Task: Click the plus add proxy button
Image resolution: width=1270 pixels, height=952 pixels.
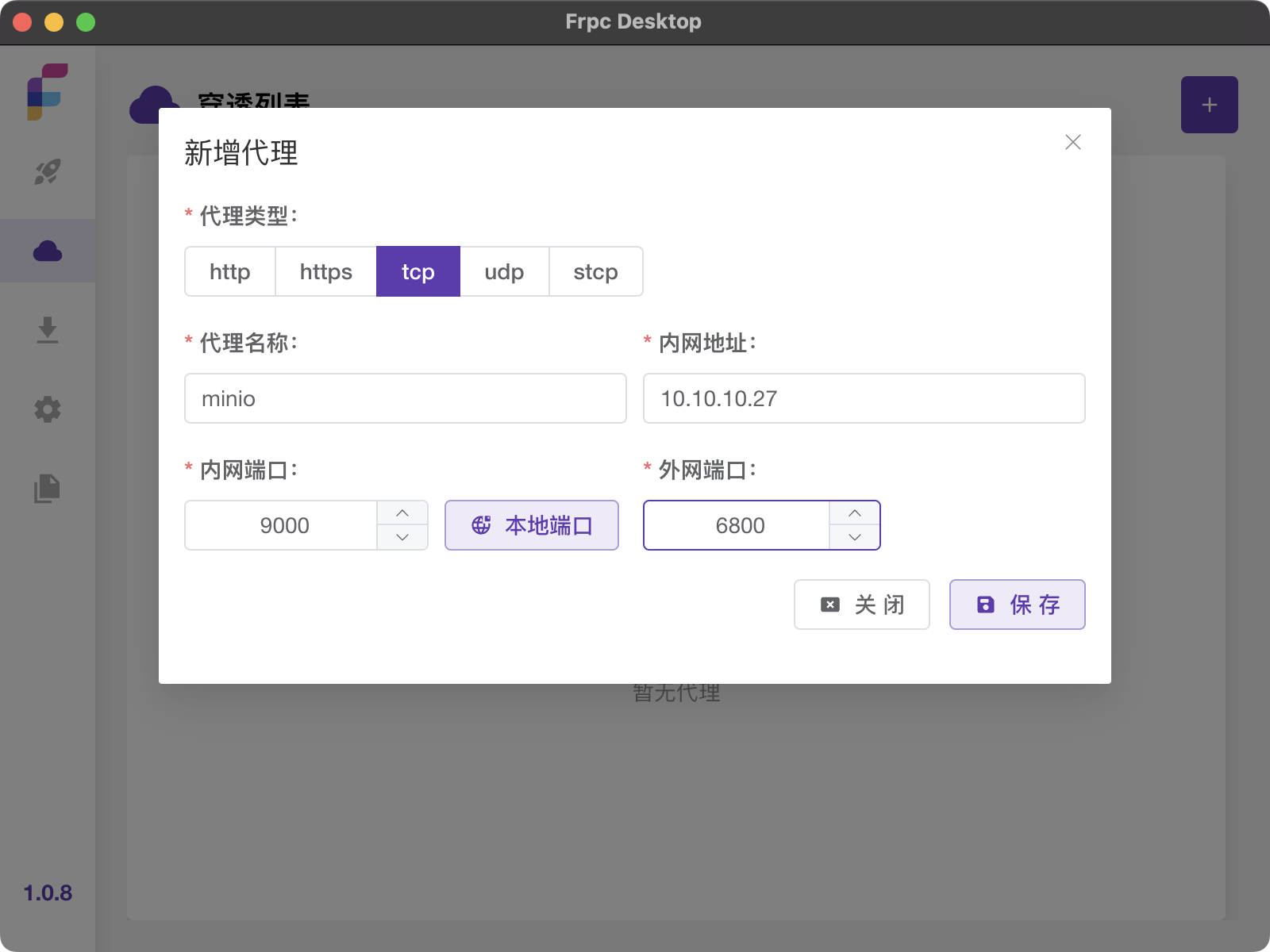Action: pyautogui.click(x=1210, y=105)
